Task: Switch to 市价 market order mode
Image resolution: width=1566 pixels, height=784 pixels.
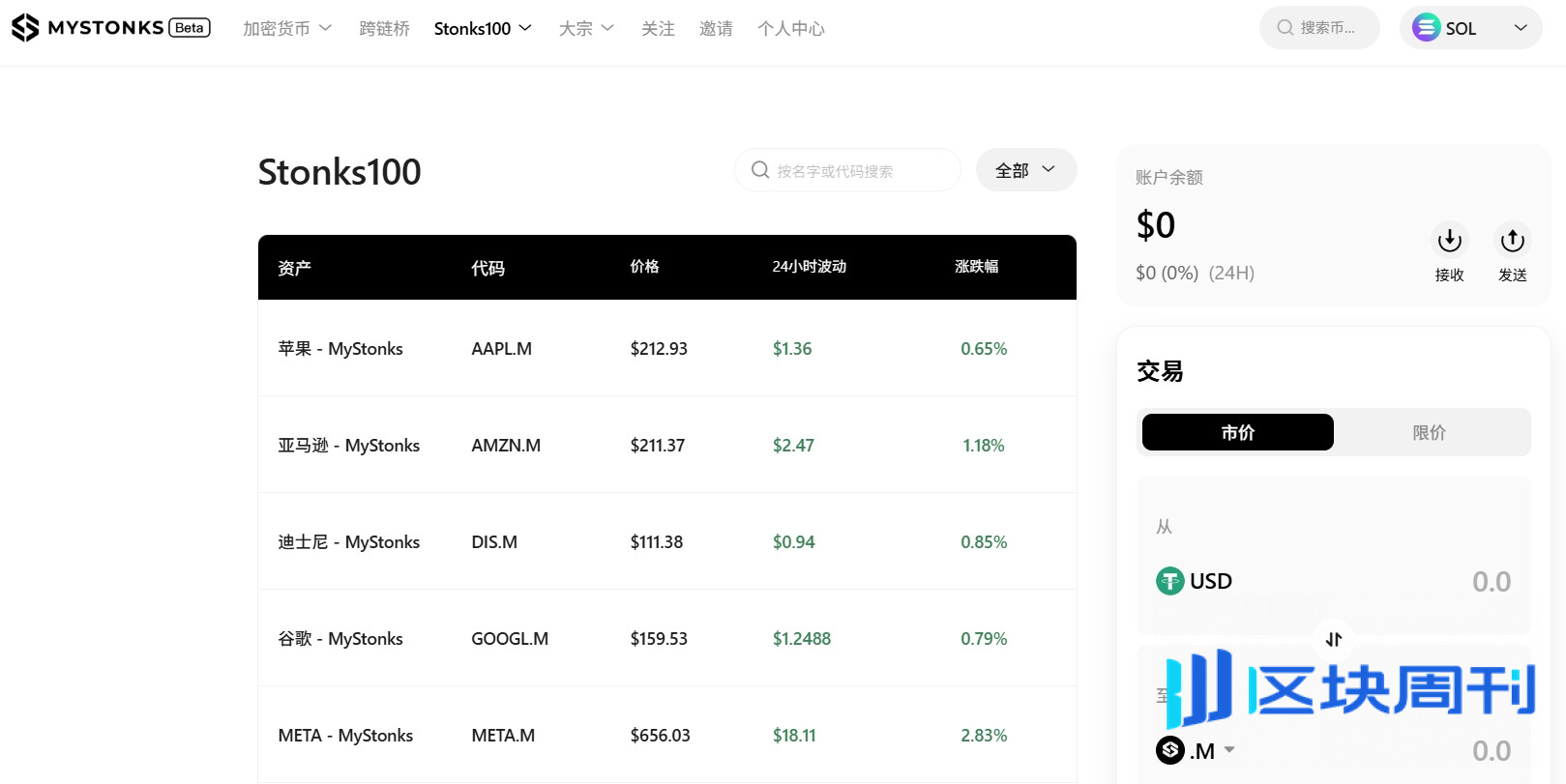Action: 1237,432
